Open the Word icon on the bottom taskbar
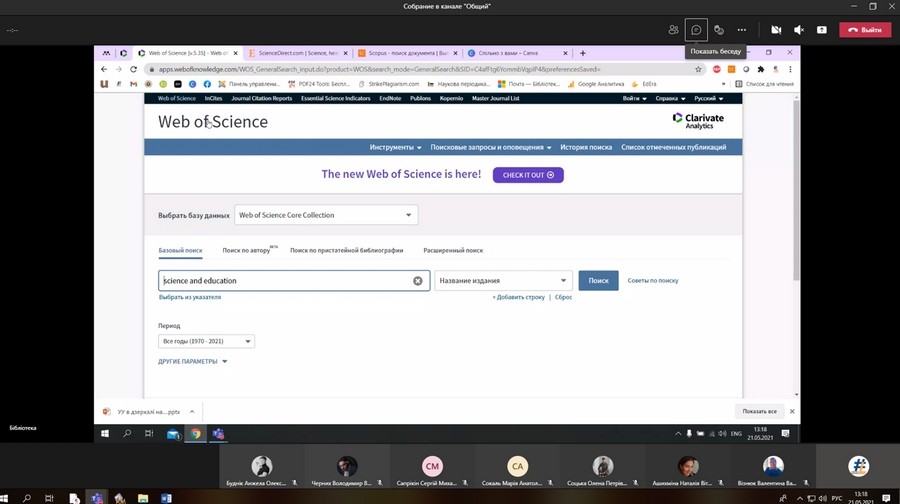This screenshot has width=900, height=504. tap(166, 498)
